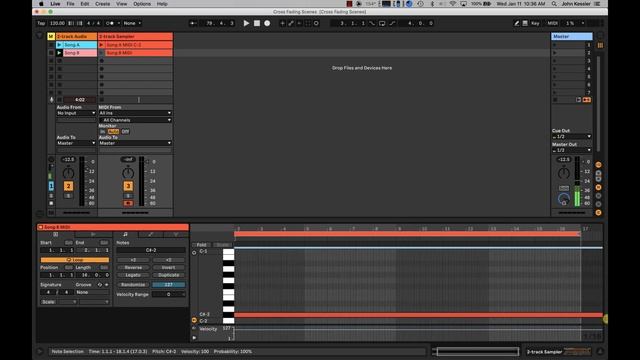Open the File menu
Viewport: 640px width, 360px height.
click(x=70, y=4)
